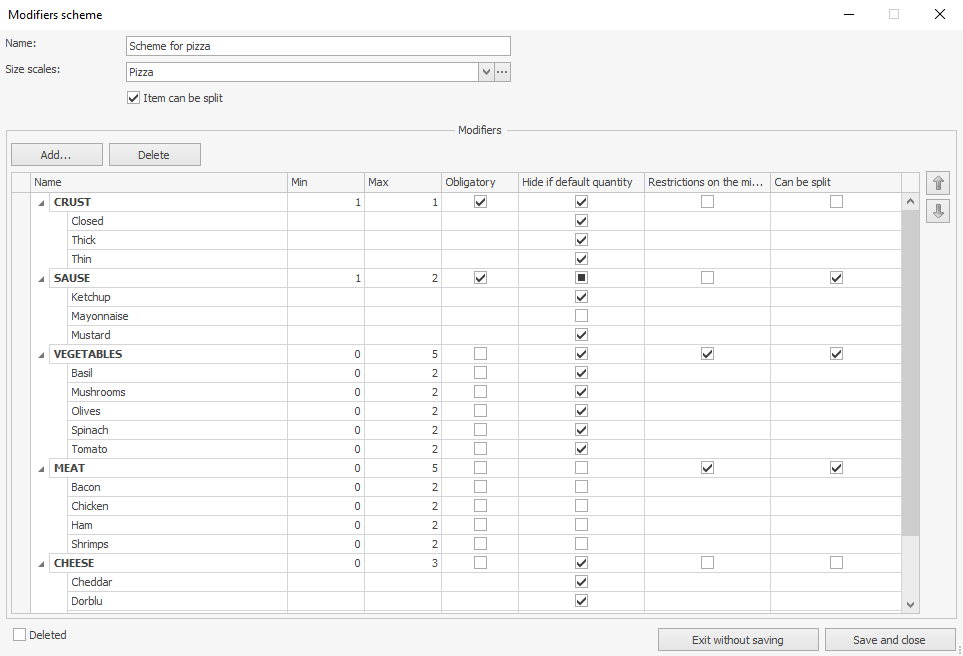The height and width of the screenshot is (656, 963).
Task: Click the move down arrow icon
Action: [x=938, y=211]
